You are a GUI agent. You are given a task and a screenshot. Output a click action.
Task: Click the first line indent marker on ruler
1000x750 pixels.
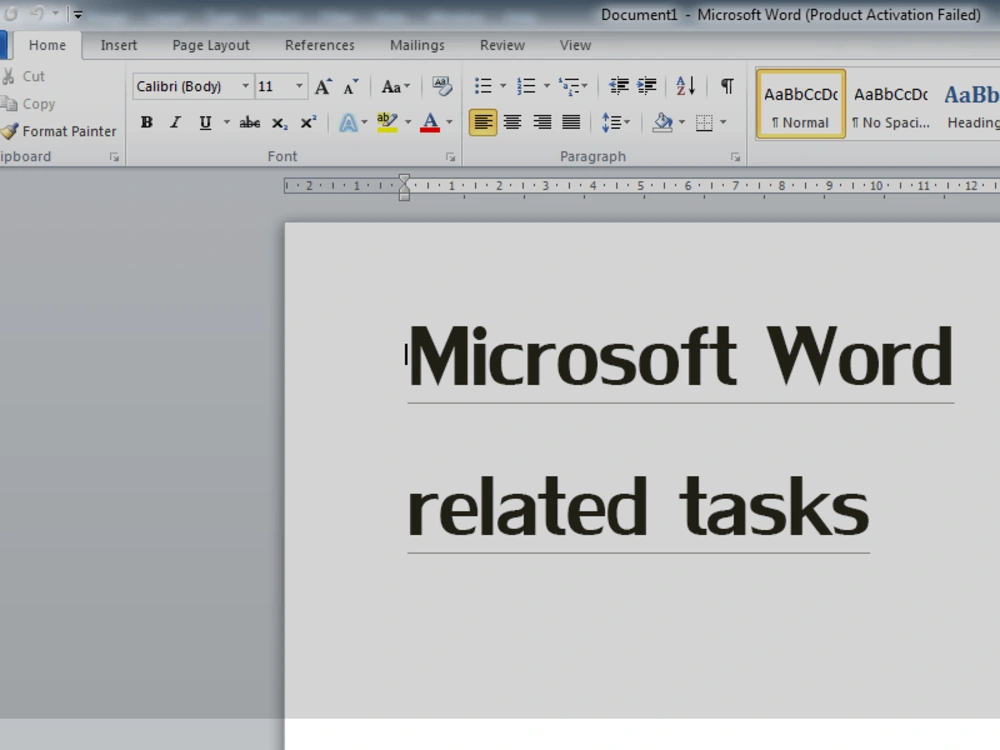[x=404, y=179]
